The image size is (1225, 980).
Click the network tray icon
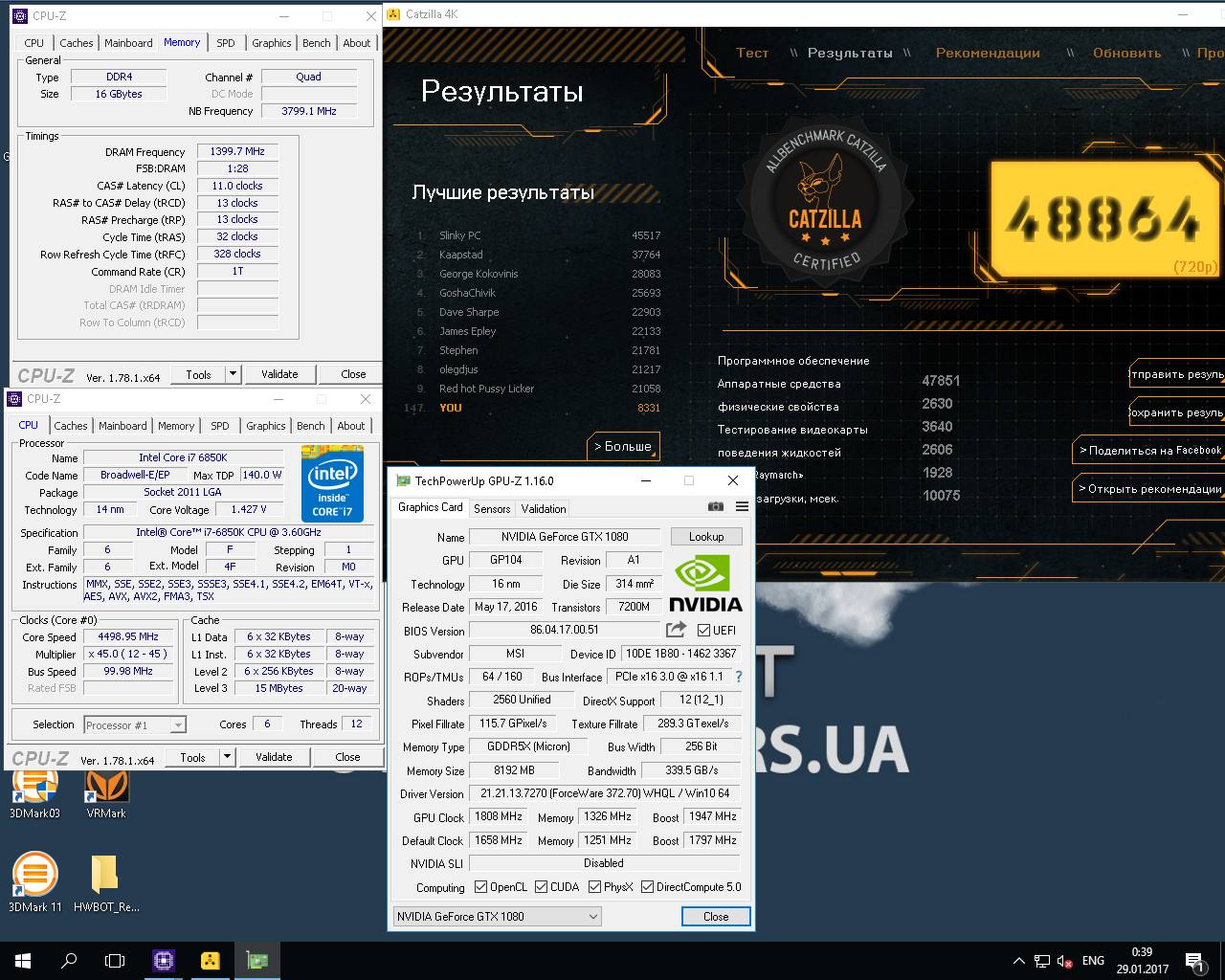tap(1042, 961)
